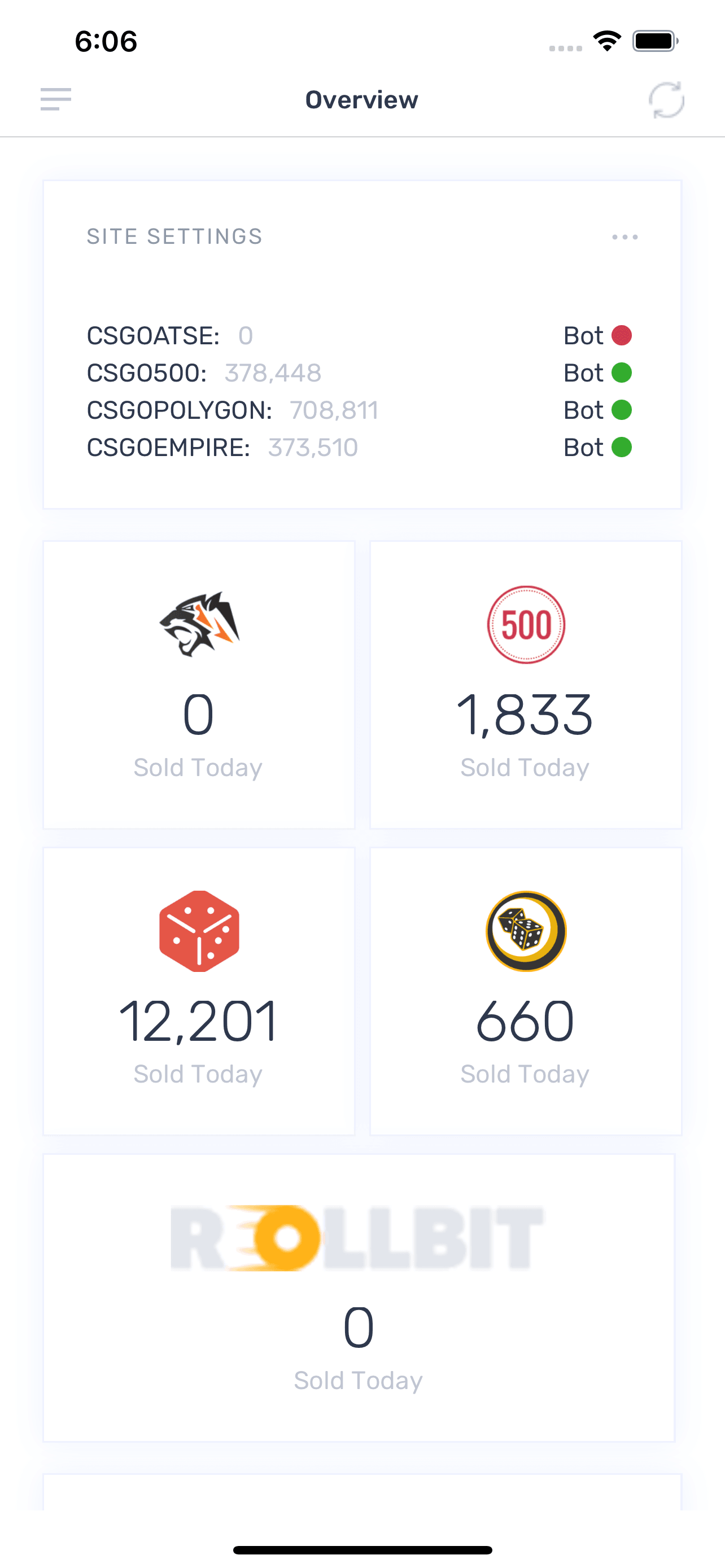725x1568 pixels.
Task: Open the 12,201 Sold Today card
Action: (199, 991)
